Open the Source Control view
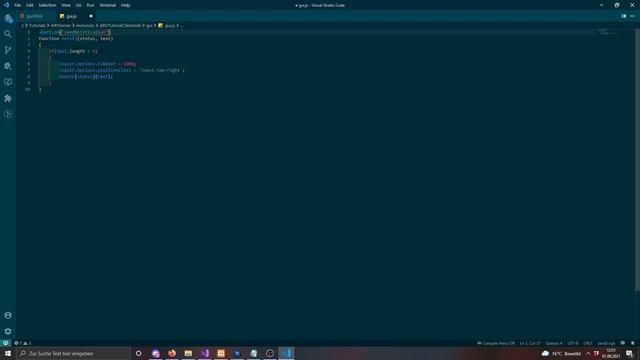The image size is (640, 360). [8, 50]
